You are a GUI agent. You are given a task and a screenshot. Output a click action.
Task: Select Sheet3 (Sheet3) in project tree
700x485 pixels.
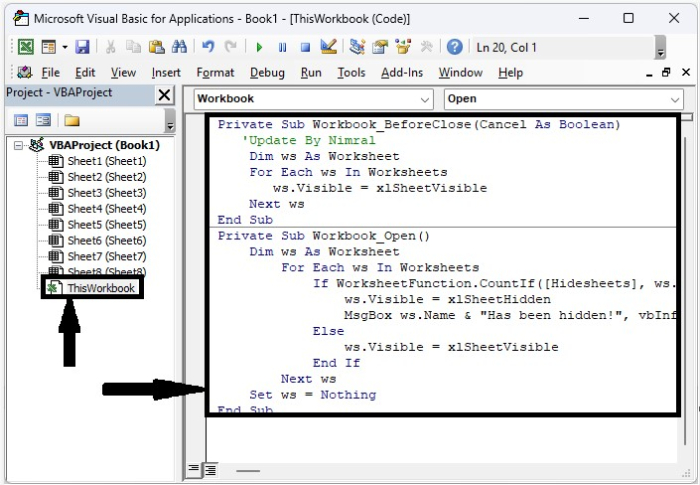pyautogui.click(x=107, y=193)
